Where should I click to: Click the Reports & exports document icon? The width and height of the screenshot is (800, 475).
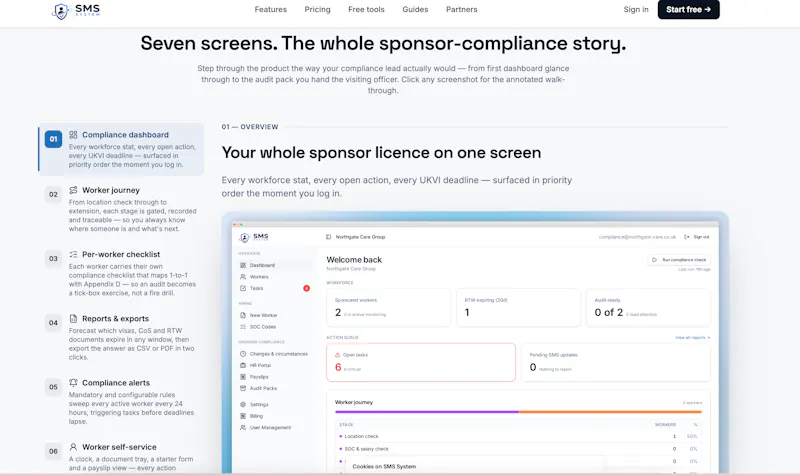[73, 318]
